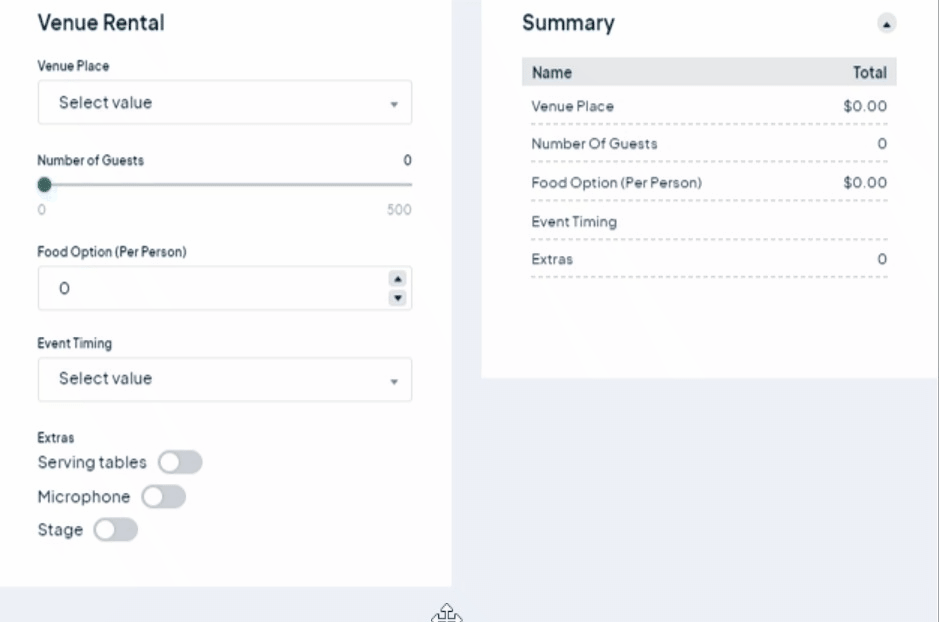
Task: Click the Summary panel heading
Action: point(568,23)
